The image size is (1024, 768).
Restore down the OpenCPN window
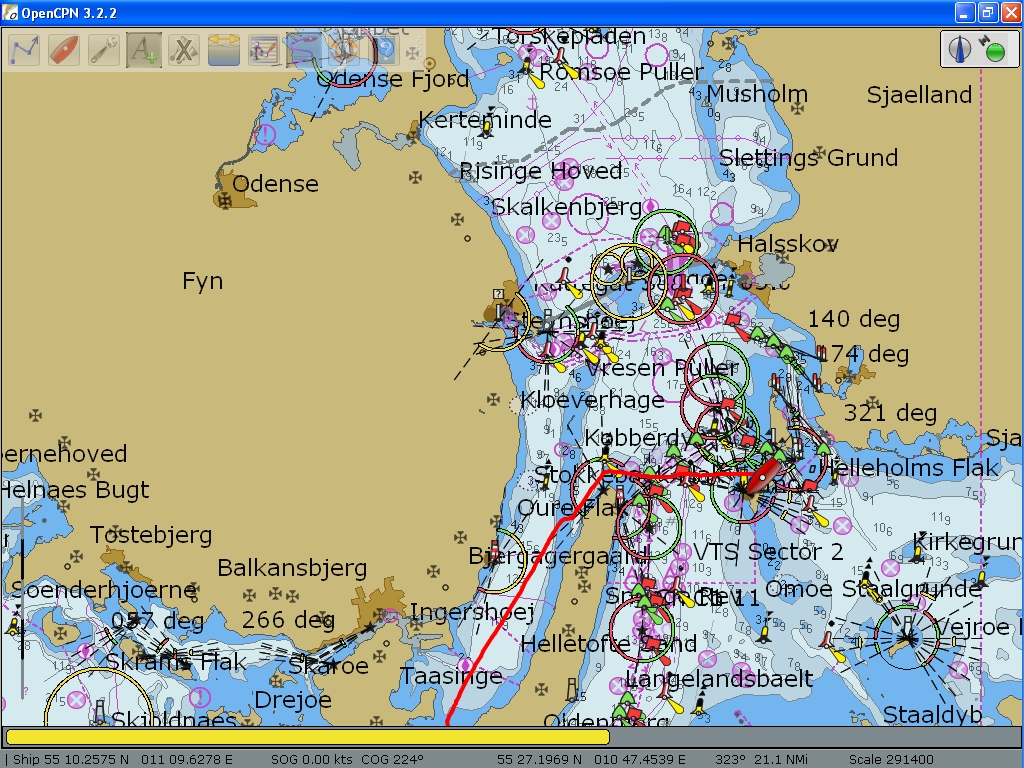pyautogui.click(x=988, y=12)
